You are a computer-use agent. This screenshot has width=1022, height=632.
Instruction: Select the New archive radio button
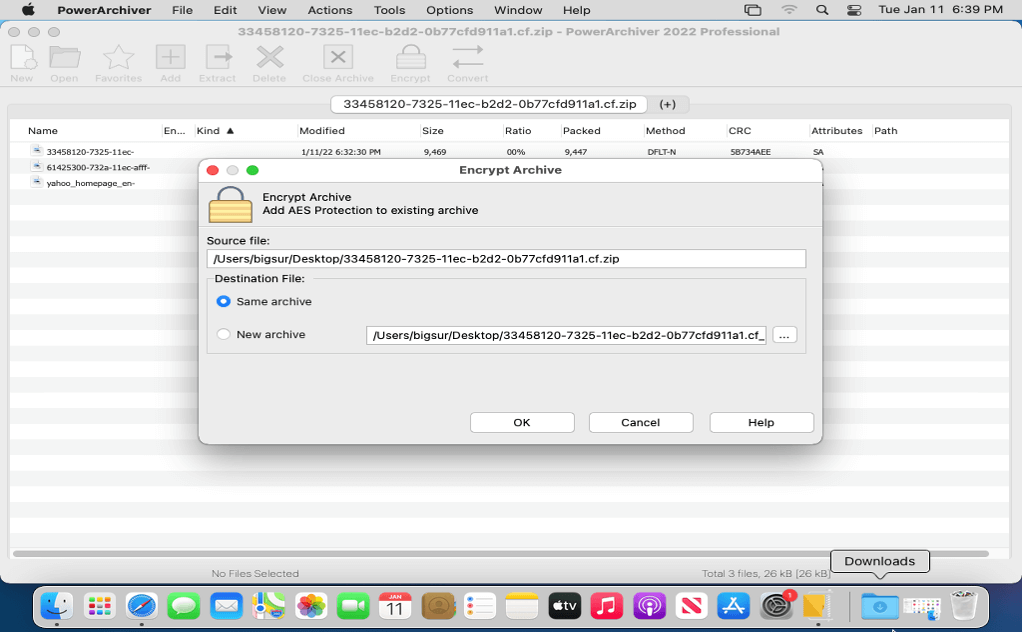[224, 334]
